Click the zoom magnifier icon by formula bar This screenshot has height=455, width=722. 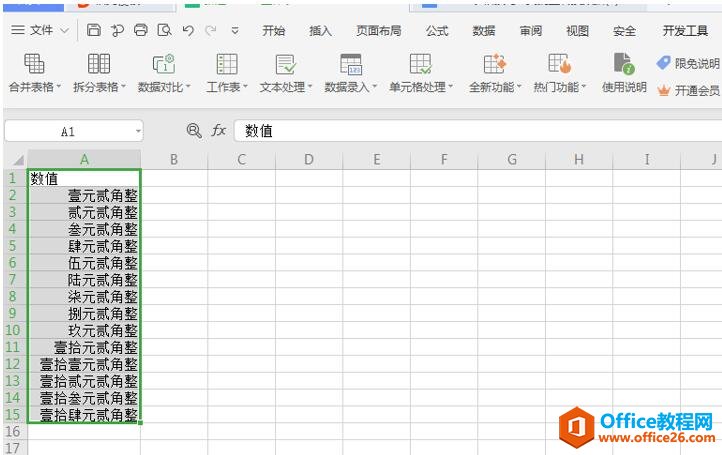click(194, 131)
